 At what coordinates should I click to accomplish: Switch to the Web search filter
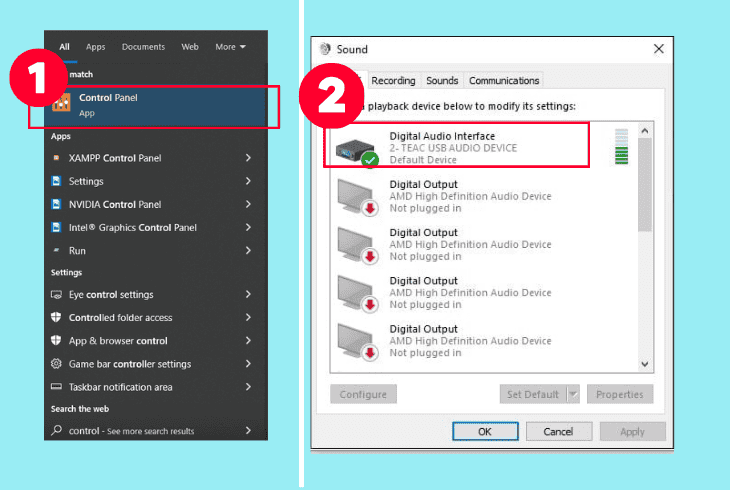tap(190, 47)
